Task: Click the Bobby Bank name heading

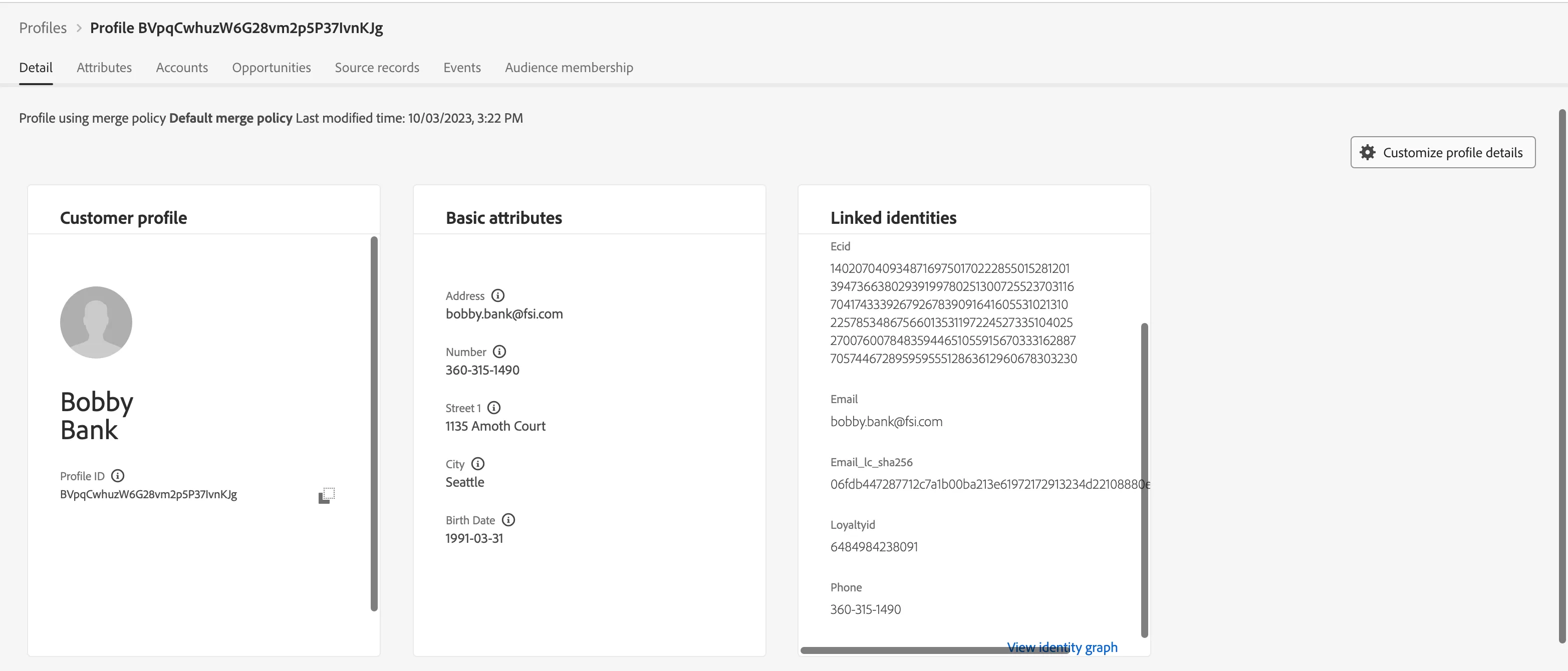Action: [96, 416]
